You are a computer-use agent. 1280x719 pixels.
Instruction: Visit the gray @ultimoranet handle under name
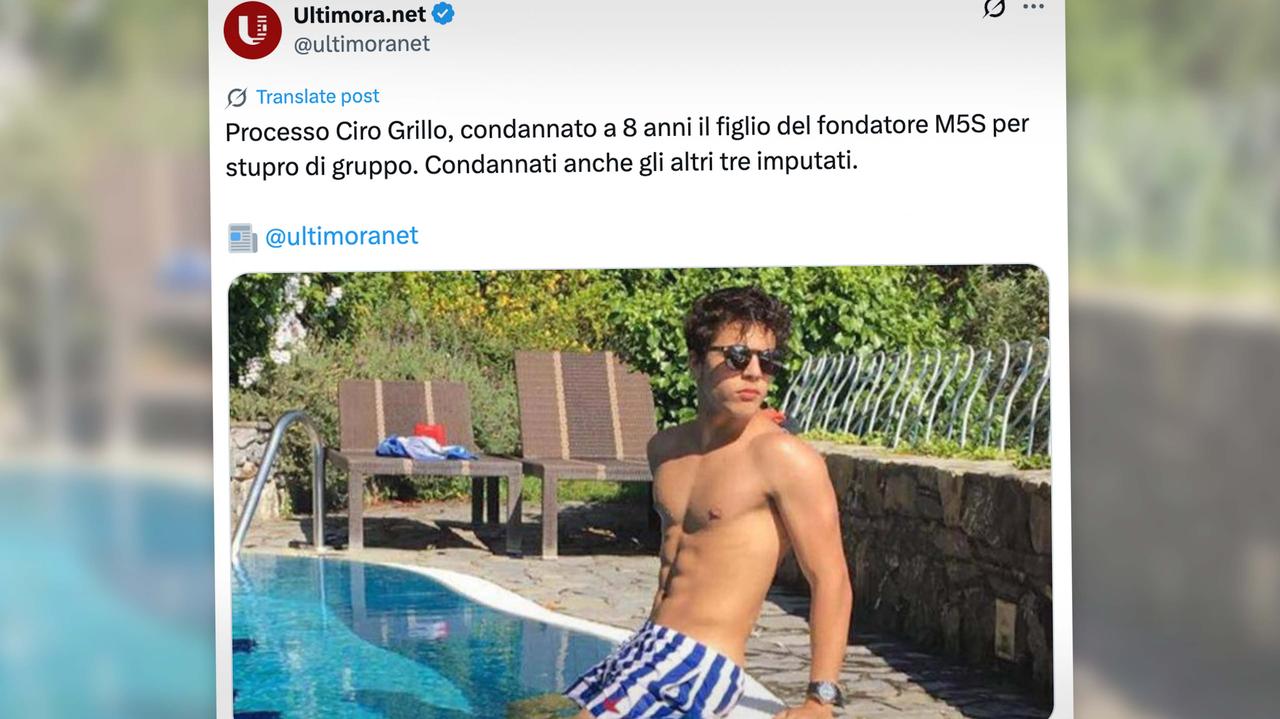[361, 44]
